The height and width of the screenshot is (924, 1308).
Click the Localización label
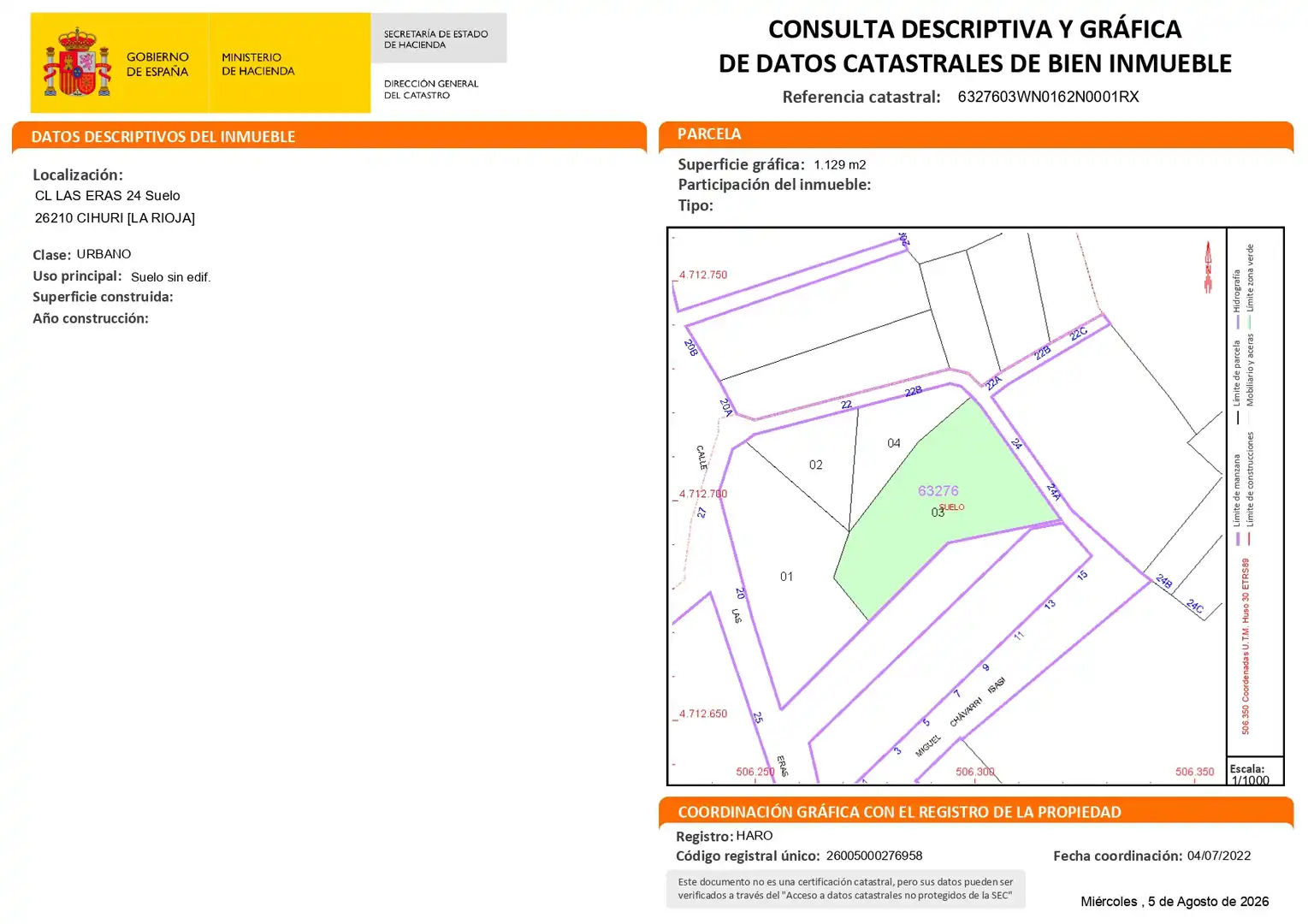78,175
